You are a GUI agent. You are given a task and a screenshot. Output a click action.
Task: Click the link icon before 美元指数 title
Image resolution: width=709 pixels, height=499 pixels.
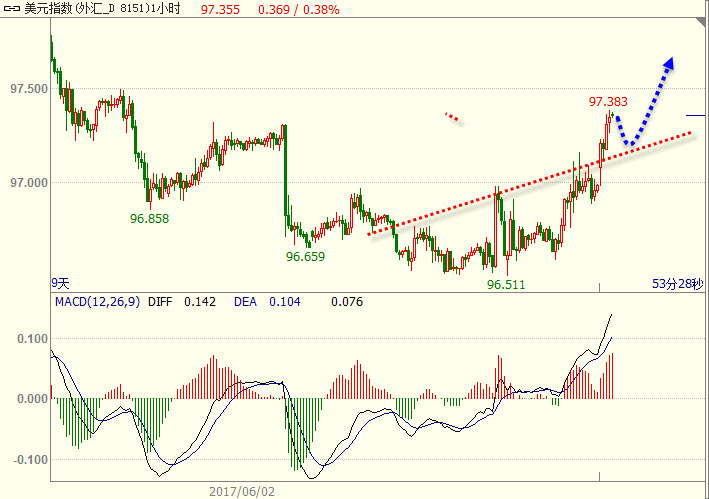coord(11,9)
